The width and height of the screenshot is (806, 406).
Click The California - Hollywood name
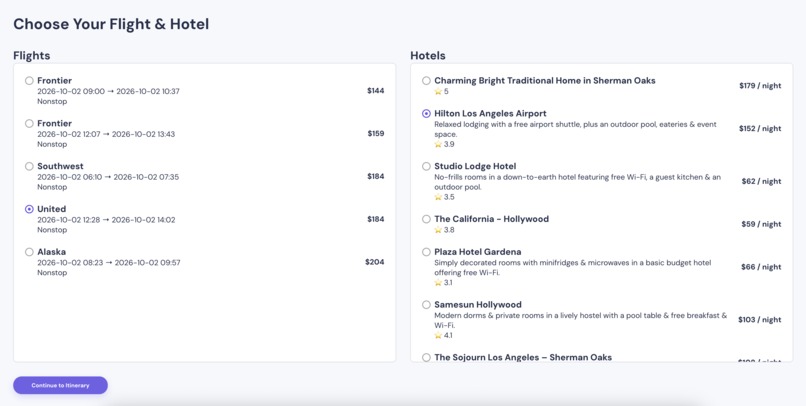pos(491,219)
